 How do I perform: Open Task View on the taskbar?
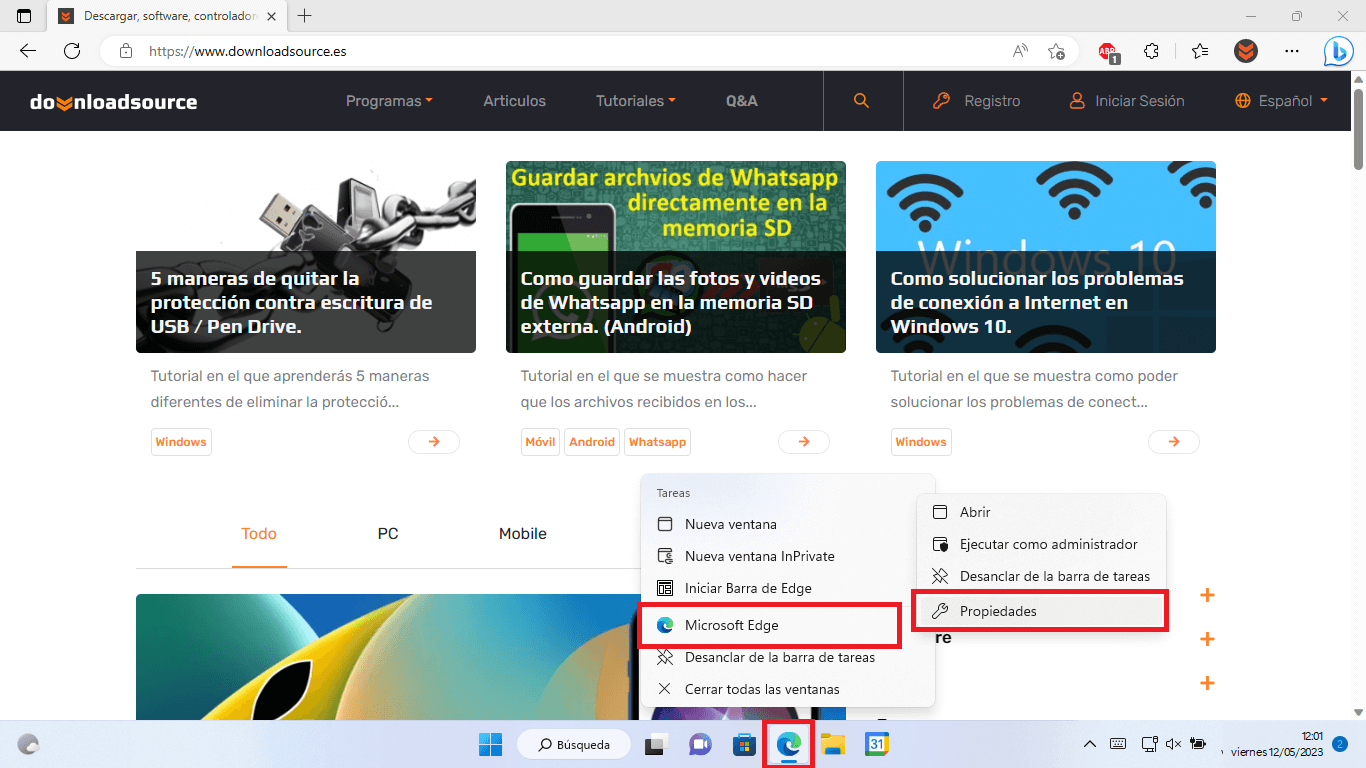pyautogui.click(x=656, y=744)
